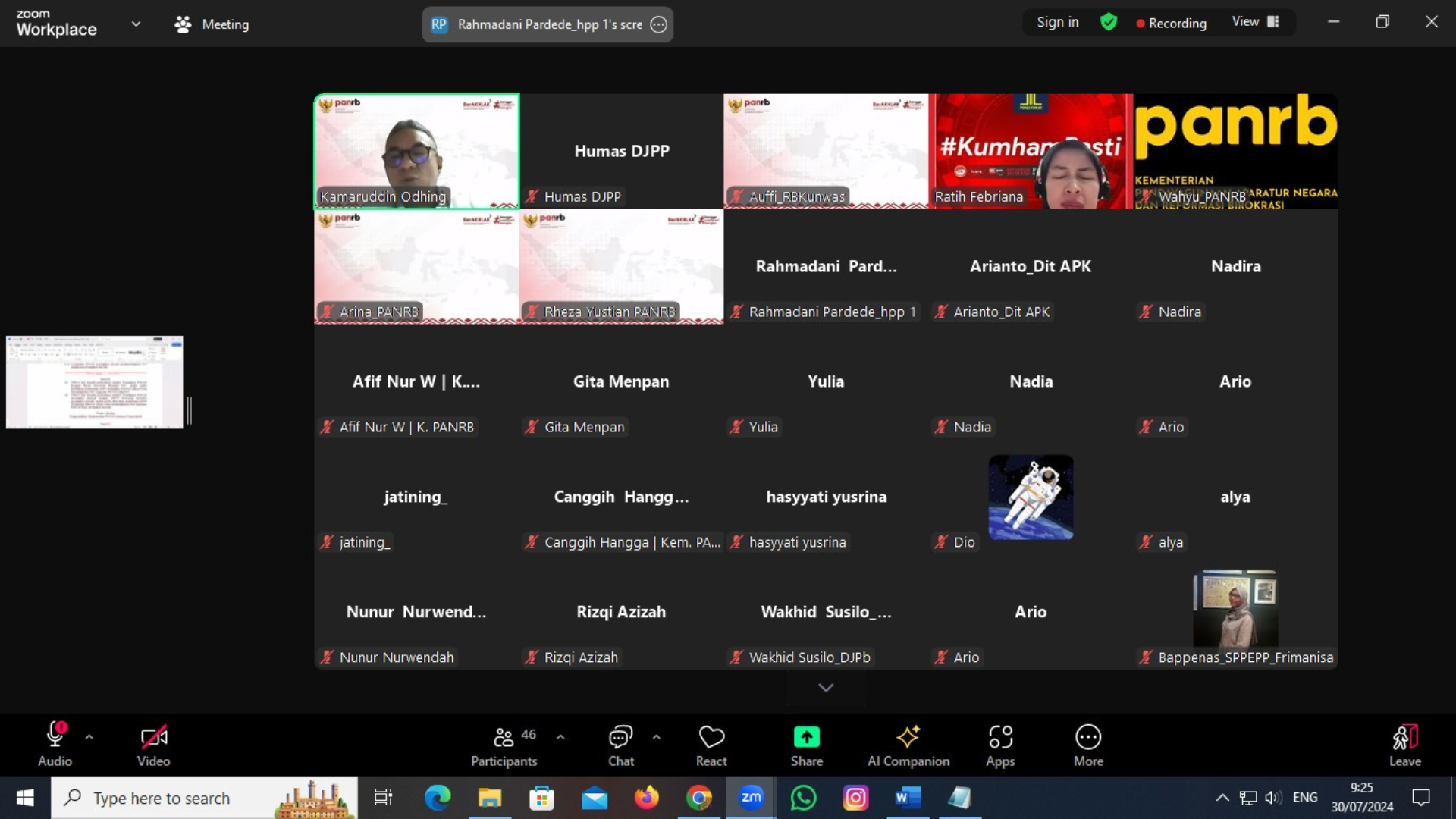The image size is (1456, 819).
Task: Open the Windows Start menu
Action: tap(25, 798)
